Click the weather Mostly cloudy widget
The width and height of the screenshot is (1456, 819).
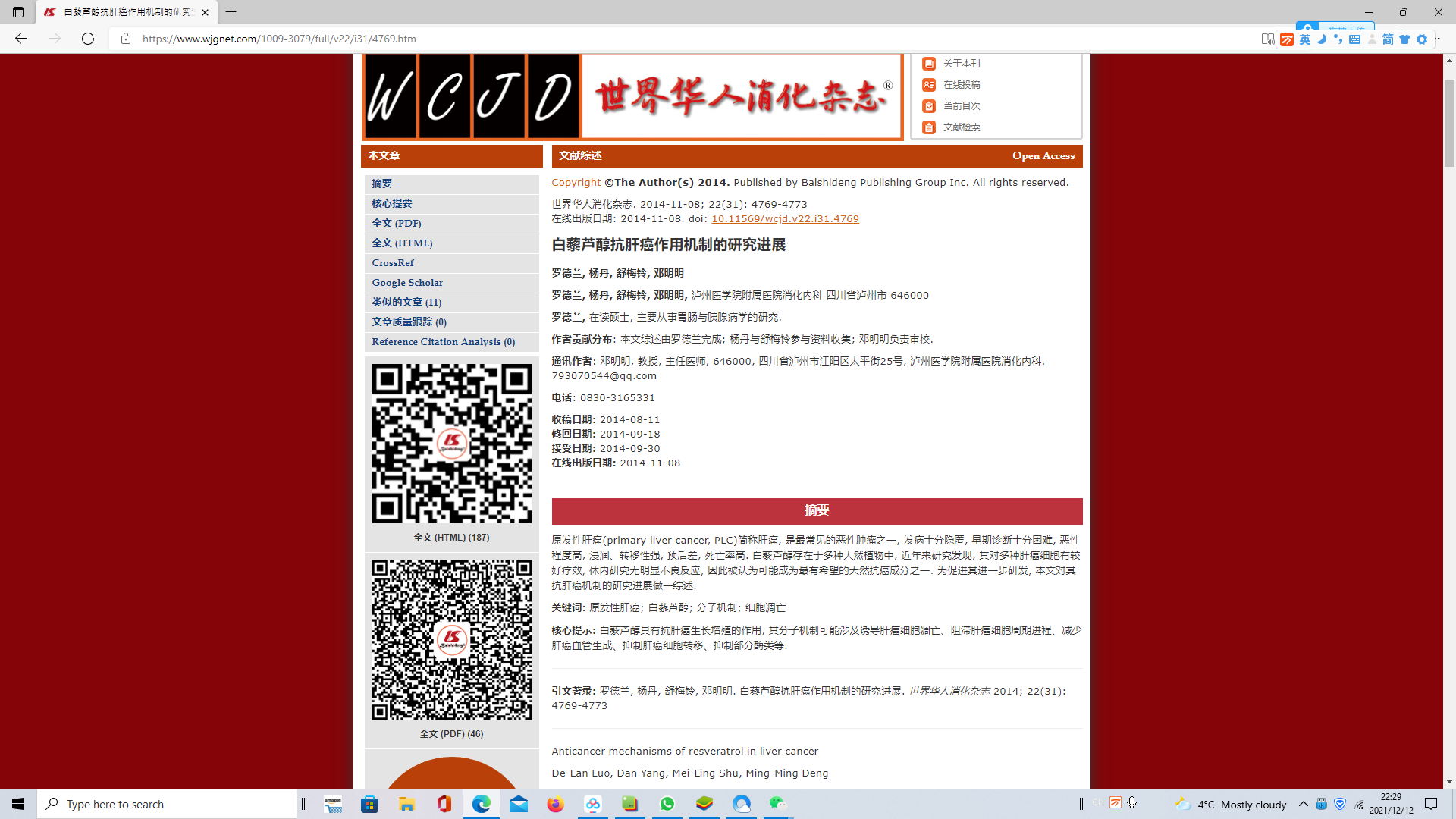[x=1231, y=805]
